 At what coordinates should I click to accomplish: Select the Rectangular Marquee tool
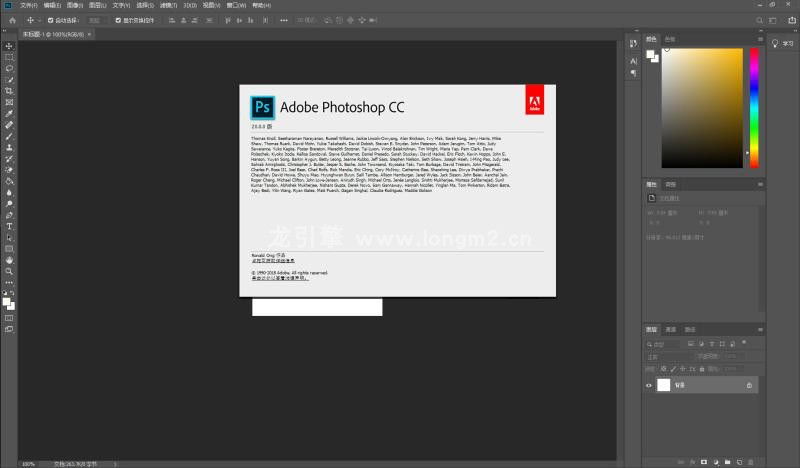9,57
